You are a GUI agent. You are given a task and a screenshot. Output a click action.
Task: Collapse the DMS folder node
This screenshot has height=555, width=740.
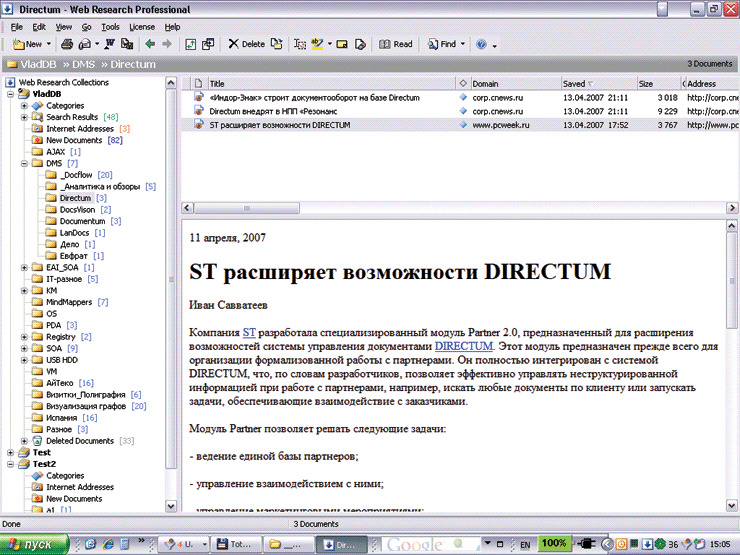(24, 163)
